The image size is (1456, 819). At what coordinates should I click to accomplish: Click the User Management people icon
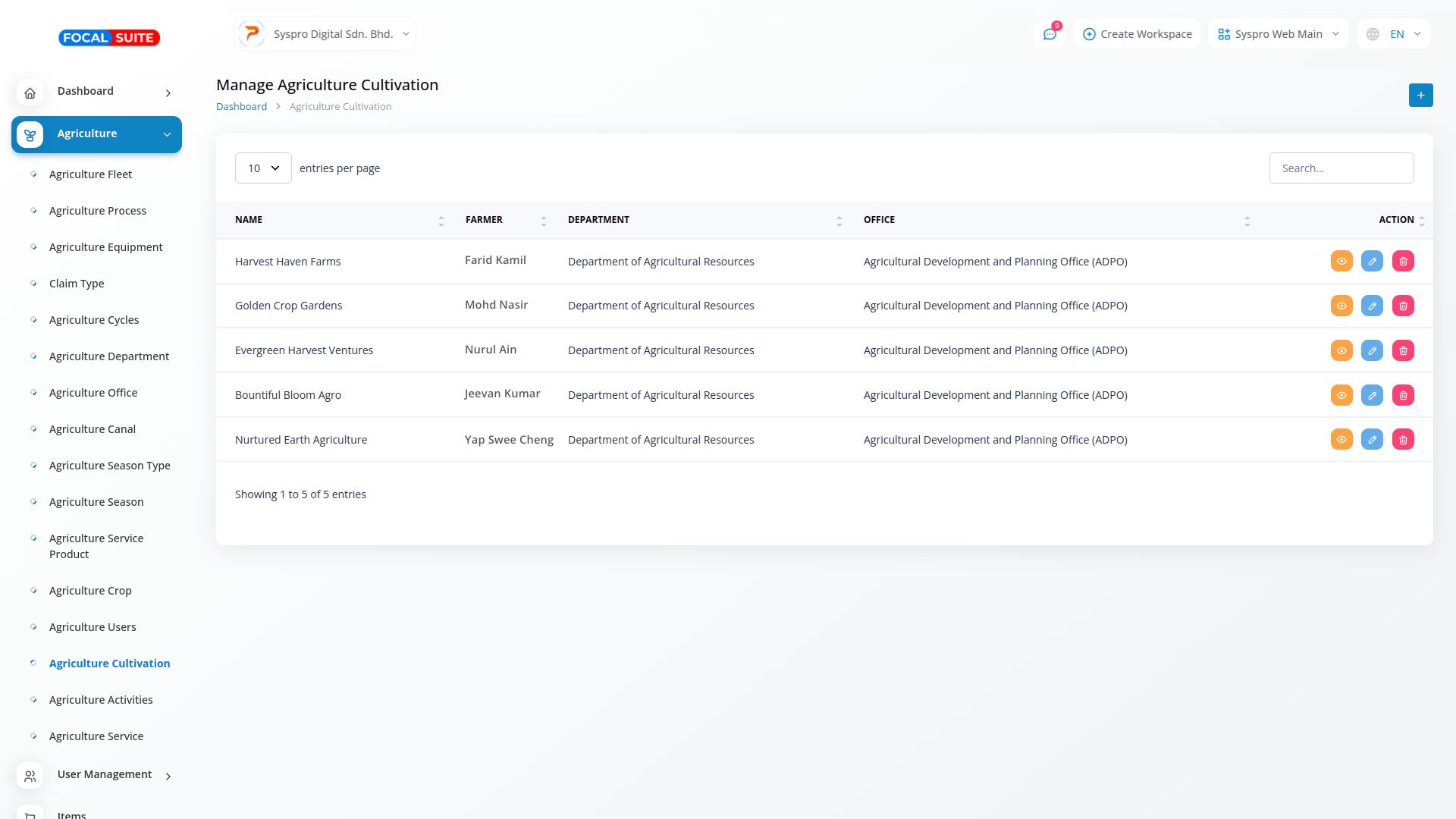click(30, 776)
